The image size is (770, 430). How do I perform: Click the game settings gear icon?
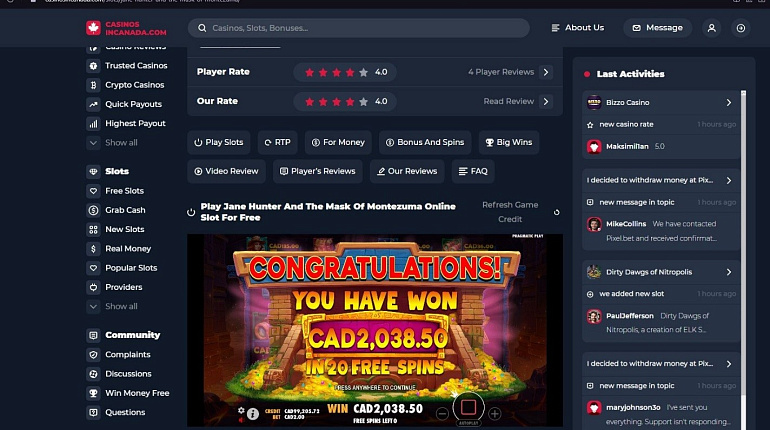[241, 410]
